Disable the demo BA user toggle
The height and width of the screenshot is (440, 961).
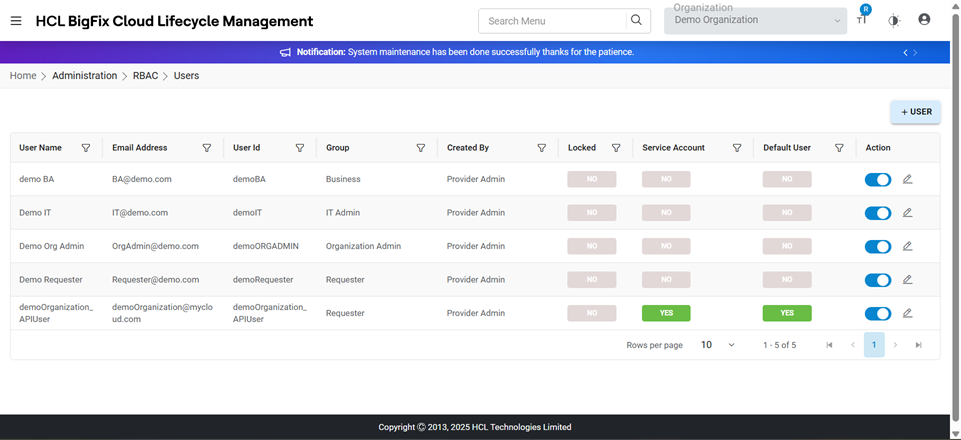pos(877,179)
